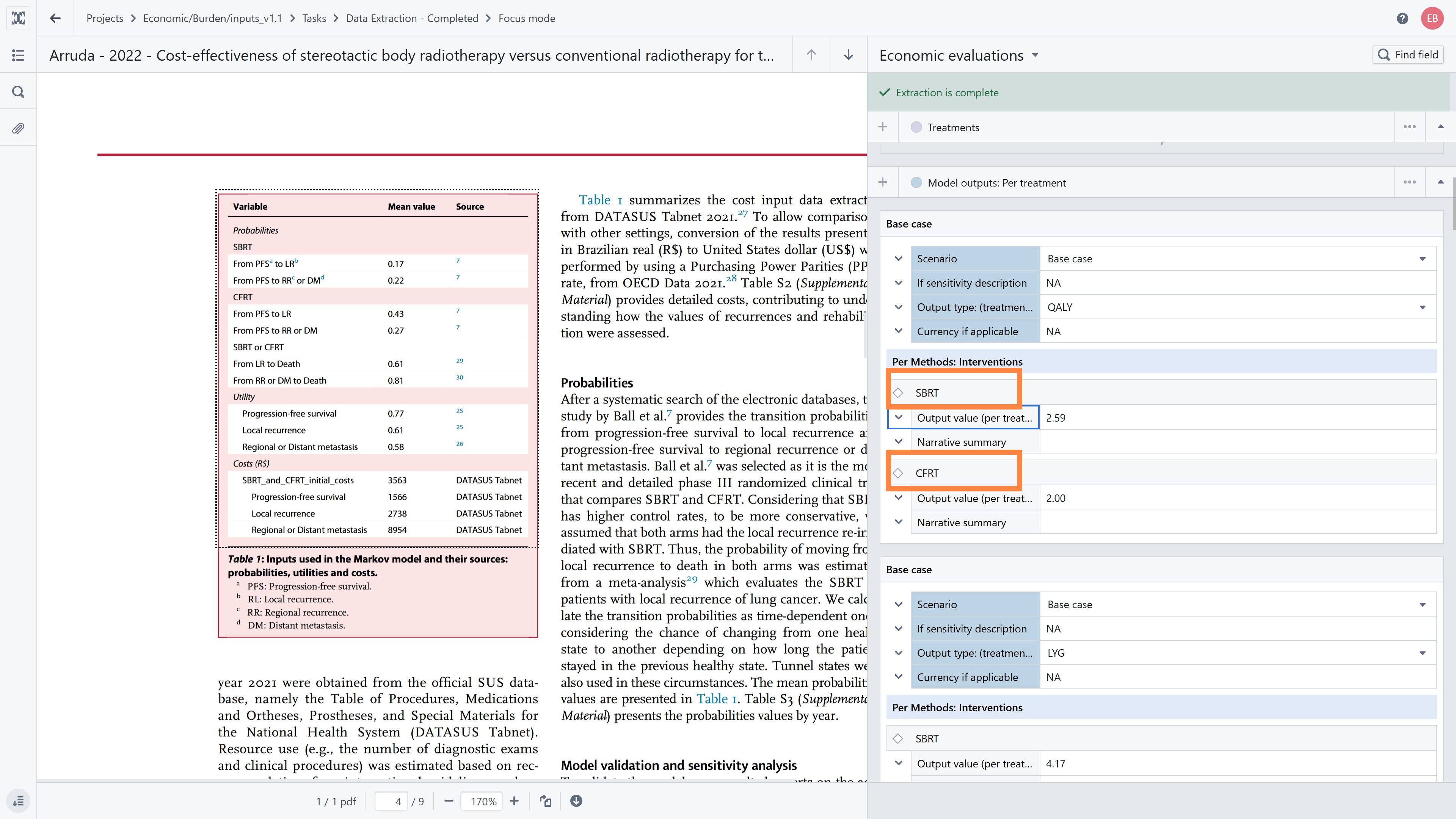Open Model outputs more options ellipsis

click(1410, 182)
